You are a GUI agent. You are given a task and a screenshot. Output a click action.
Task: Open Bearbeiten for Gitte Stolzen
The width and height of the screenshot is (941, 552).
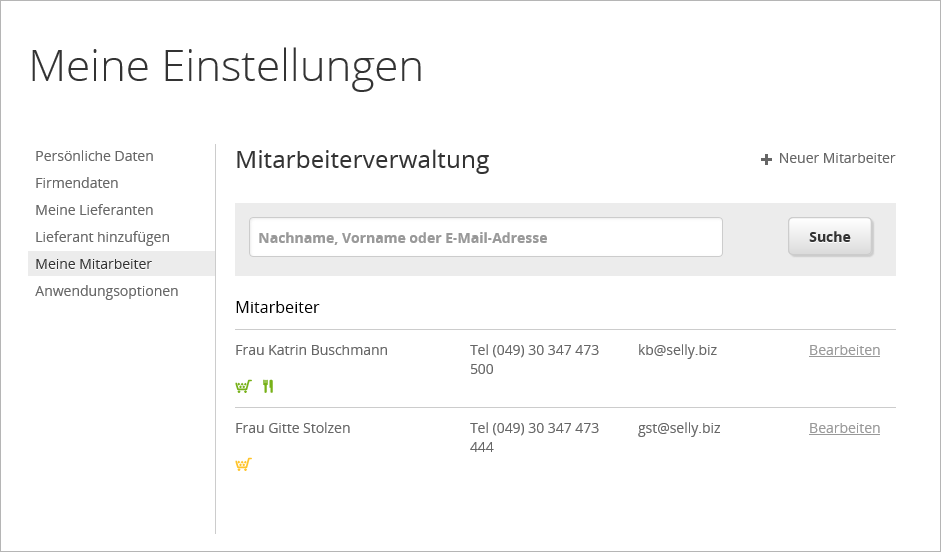coord(844,428)
